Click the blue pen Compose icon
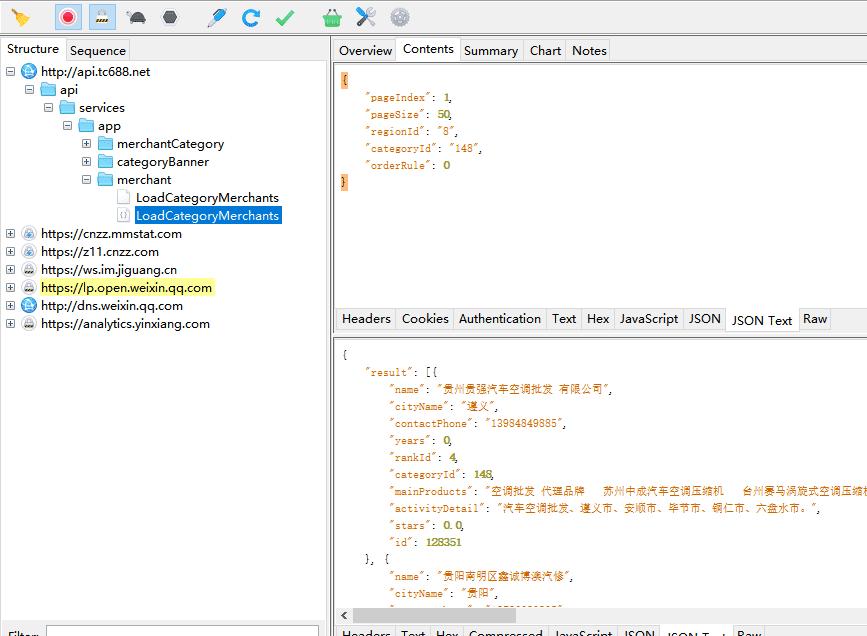867x636 pixels. 217,17
